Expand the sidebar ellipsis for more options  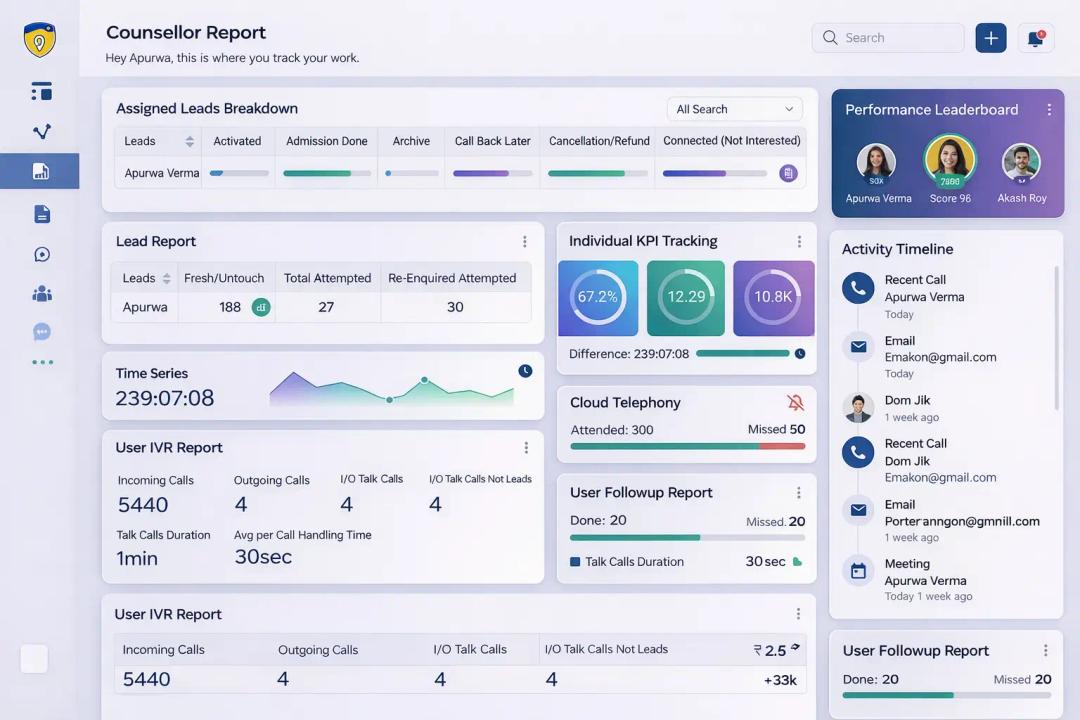point(42,361)
